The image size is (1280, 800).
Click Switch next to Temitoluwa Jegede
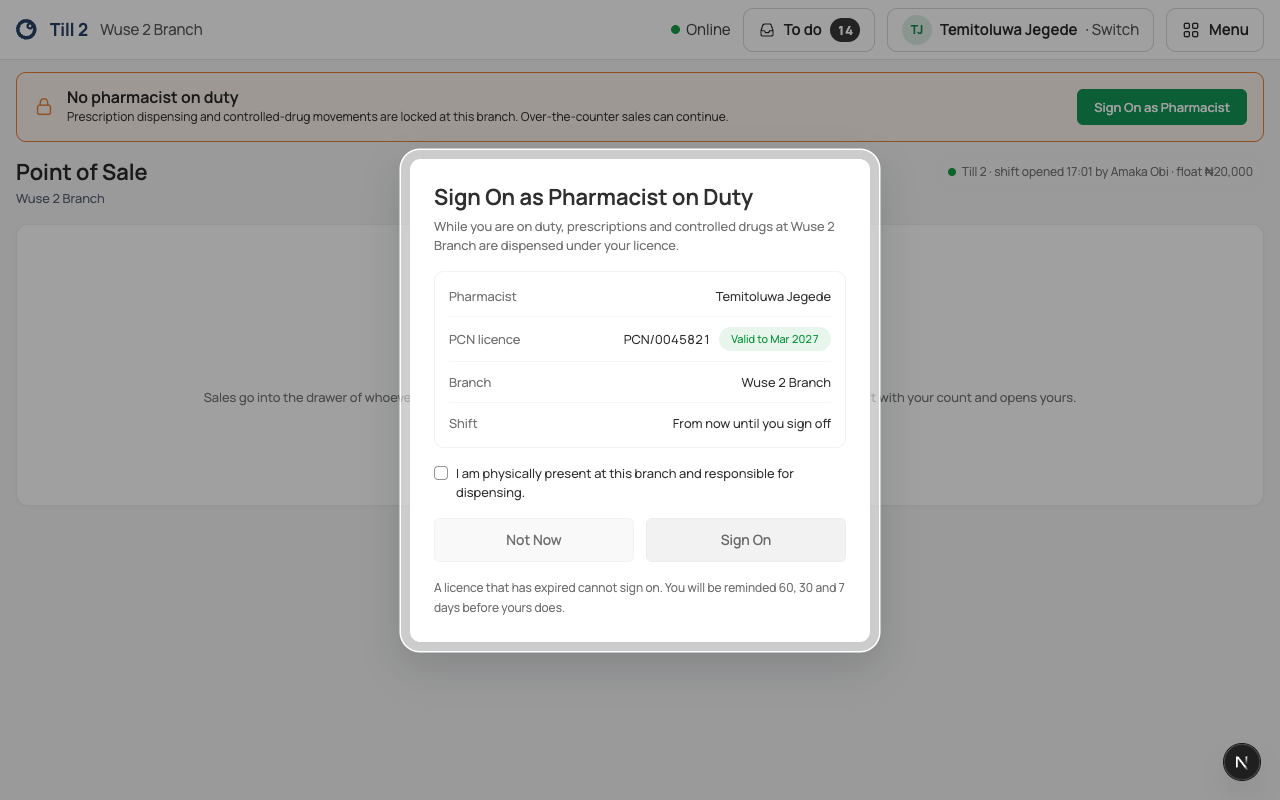[x=1115, y=30]
